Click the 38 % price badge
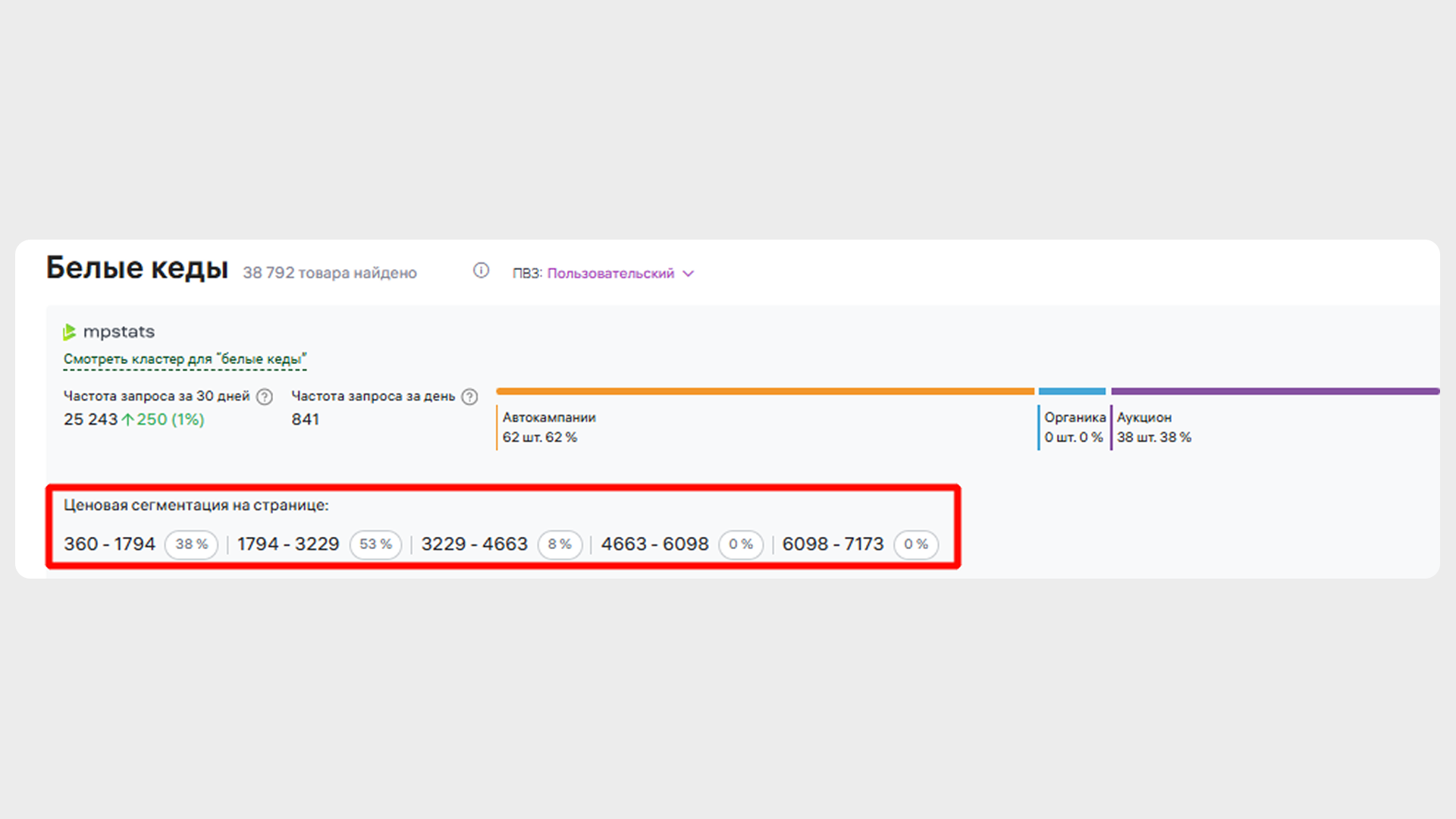 (x=191, y=544)
